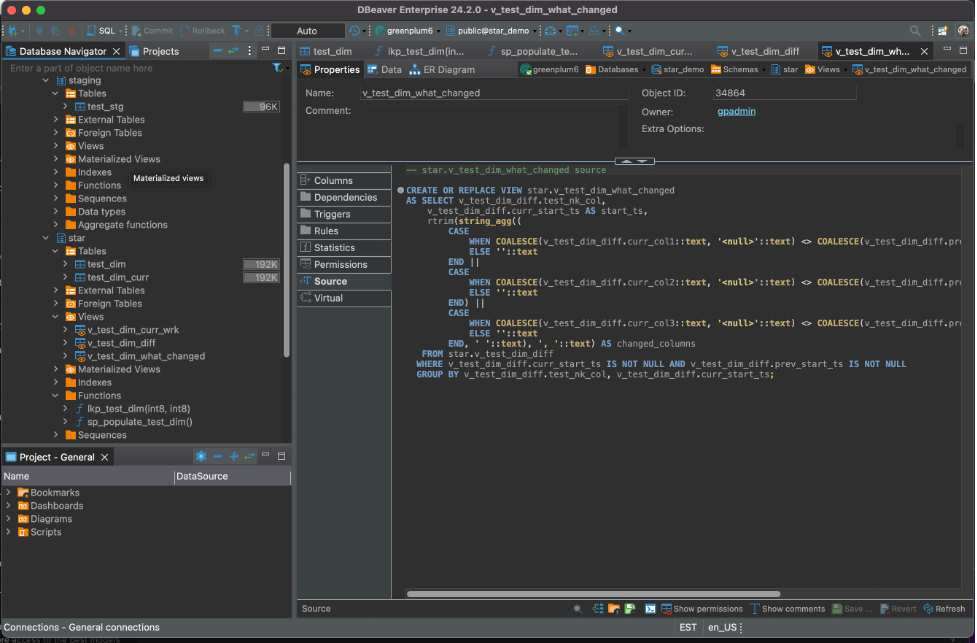
Task: Click the plus icon in Project panel
Action: (x=233, y=457)
